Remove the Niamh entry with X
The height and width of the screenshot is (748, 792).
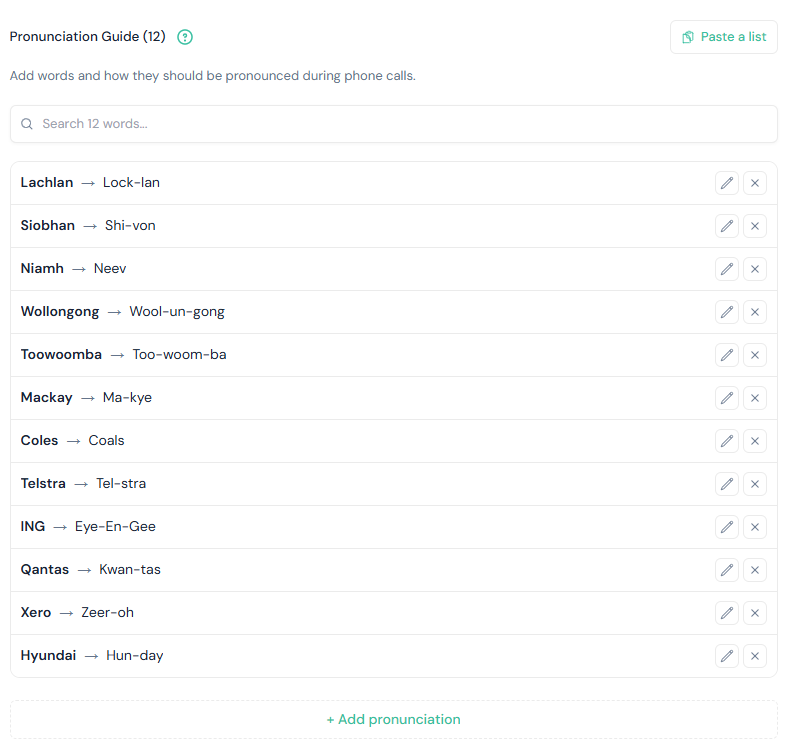[x=755, y=269]
